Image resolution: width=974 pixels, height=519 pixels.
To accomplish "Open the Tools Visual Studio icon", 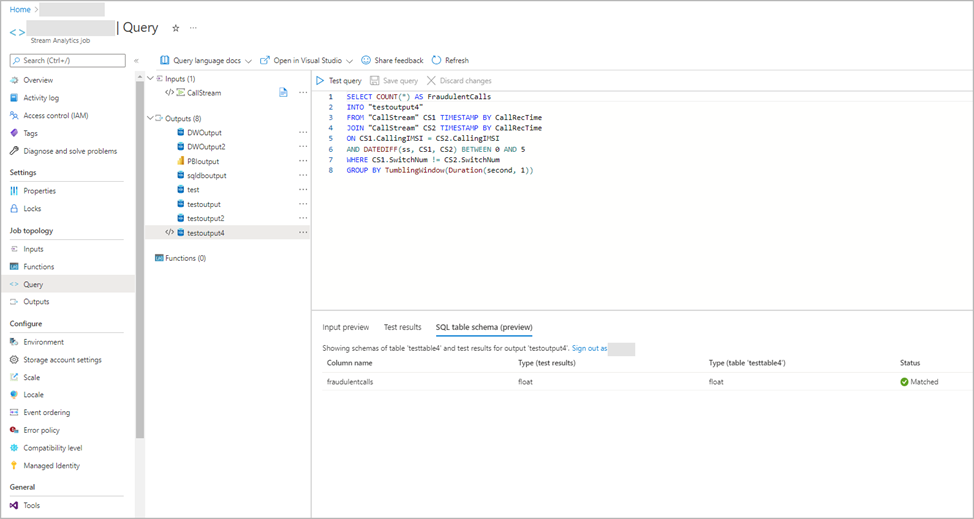I will pyautogui.click(x=14, y=505).
